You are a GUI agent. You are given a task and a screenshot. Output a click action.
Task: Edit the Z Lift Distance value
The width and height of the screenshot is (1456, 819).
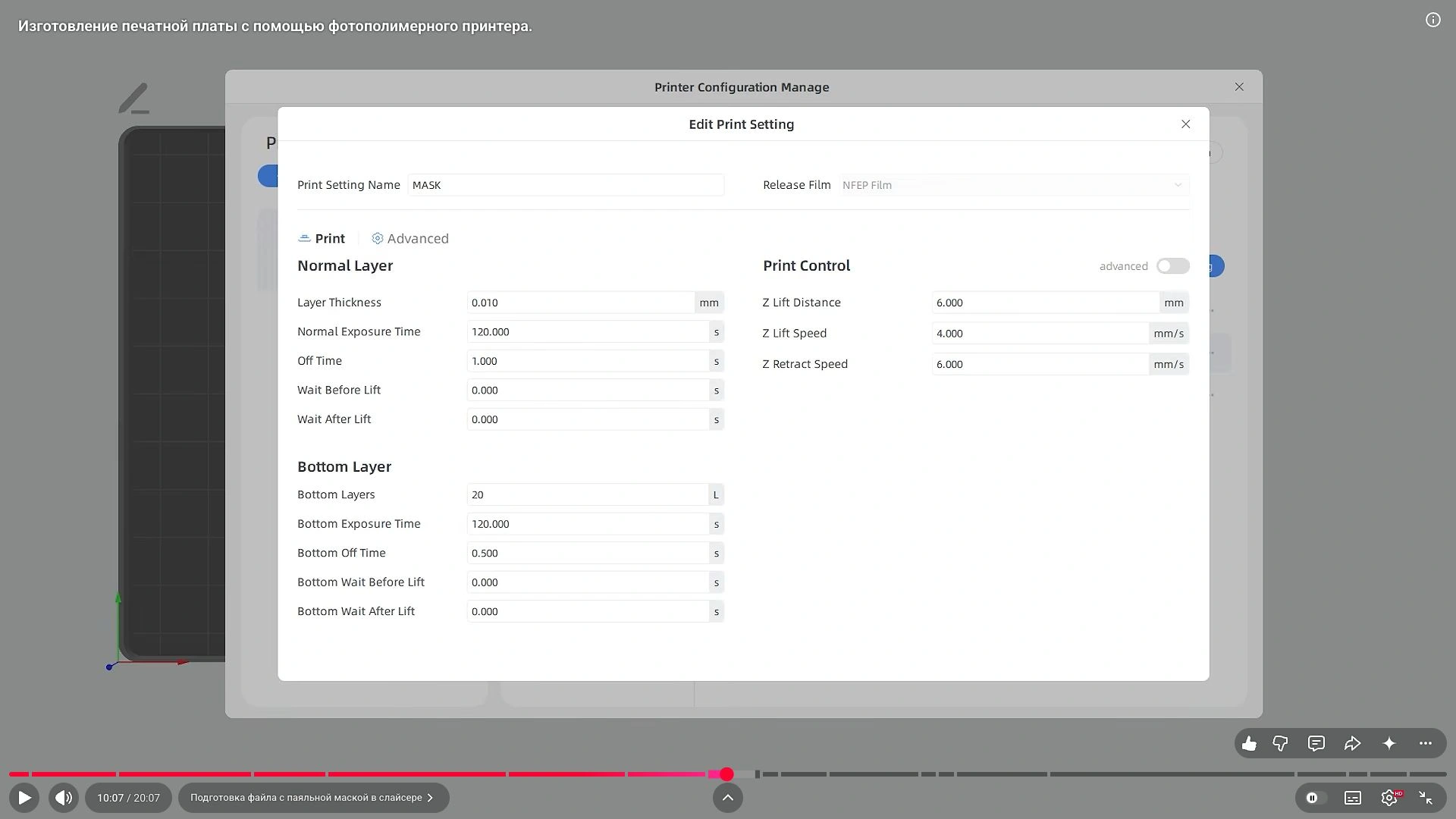click(1046, 303)
